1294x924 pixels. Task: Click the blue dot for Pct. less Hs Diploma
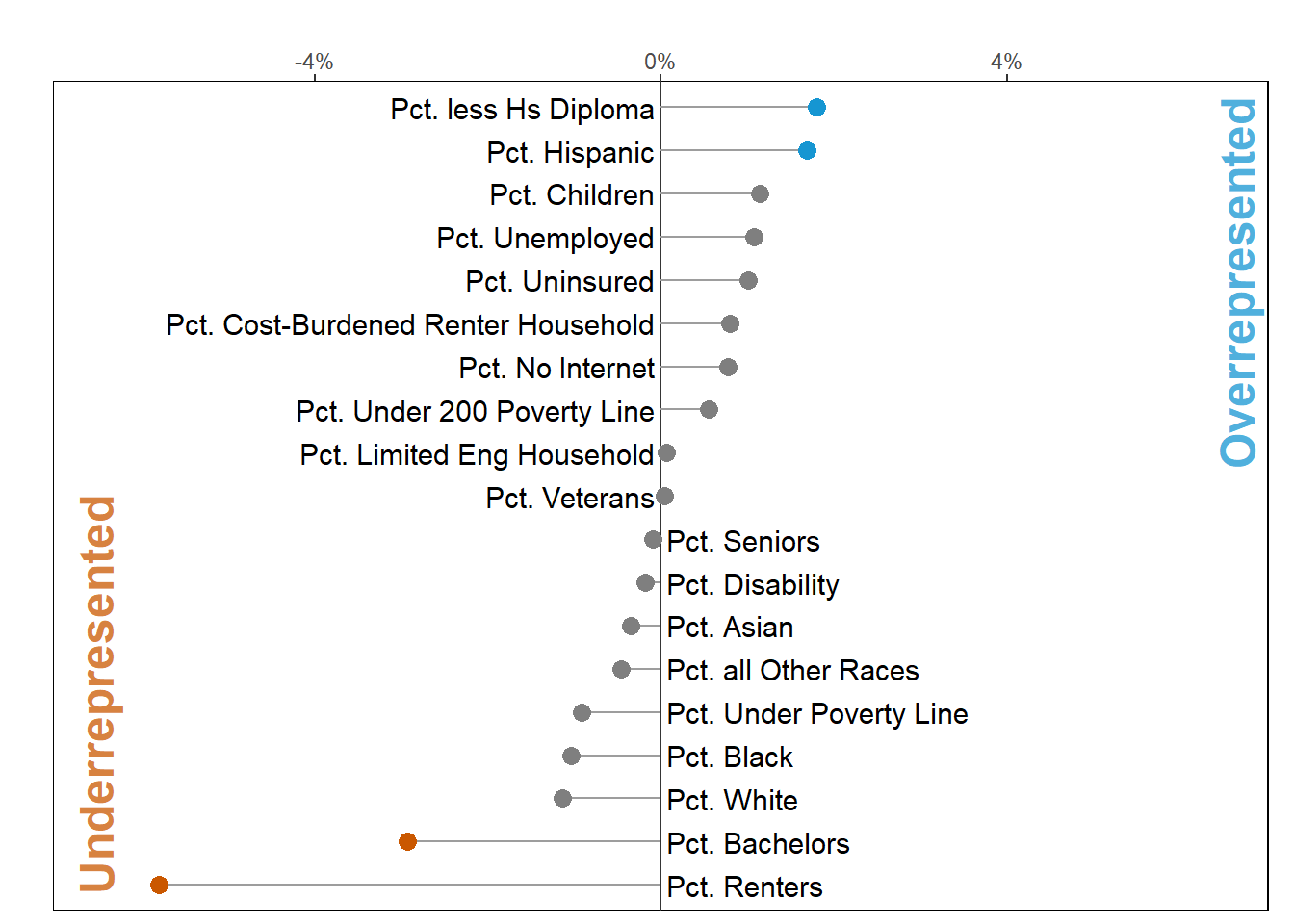[816, 108]
